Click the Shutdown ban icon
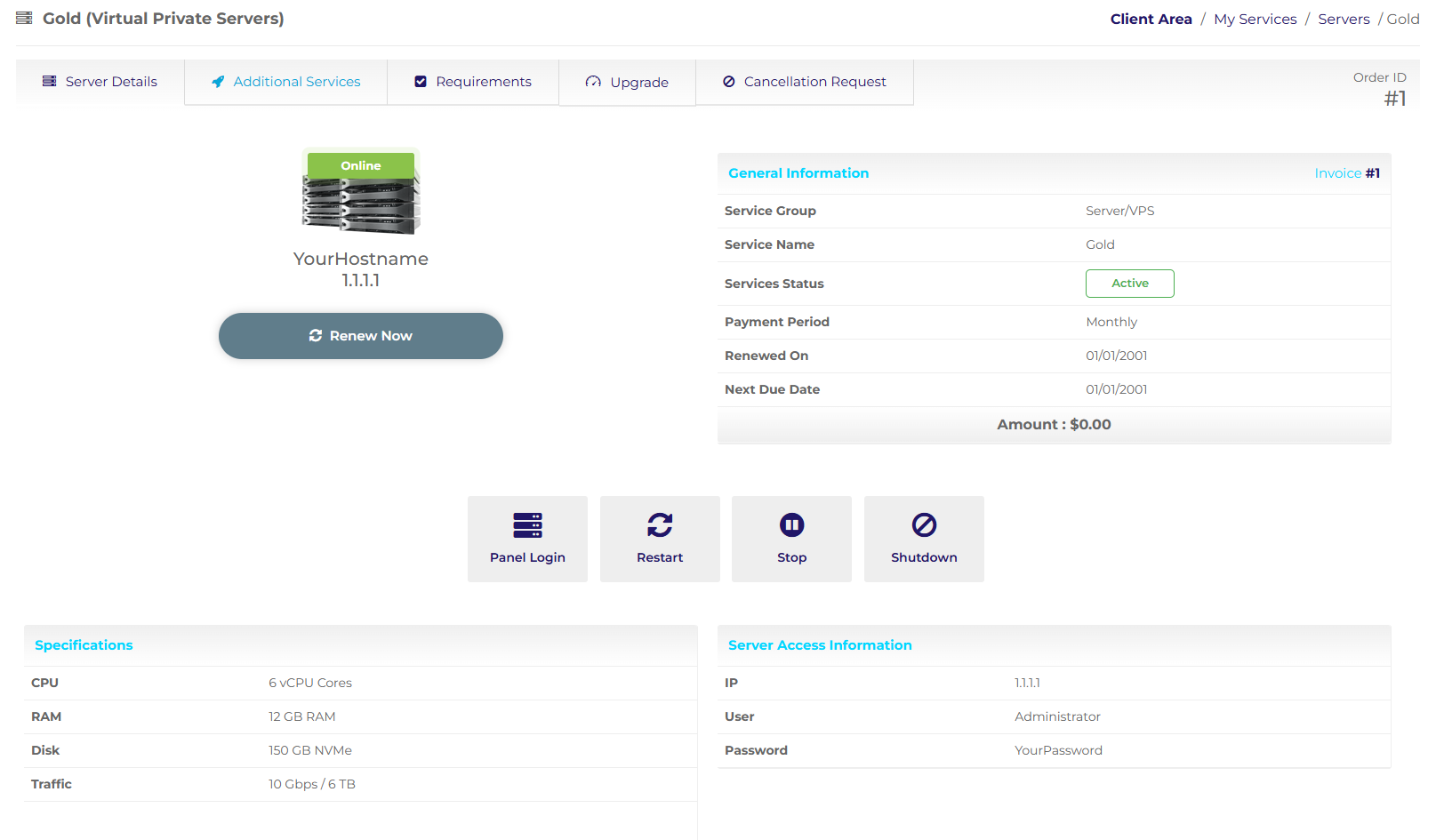This screenshot has width=1436, height=840. (924, 525)
